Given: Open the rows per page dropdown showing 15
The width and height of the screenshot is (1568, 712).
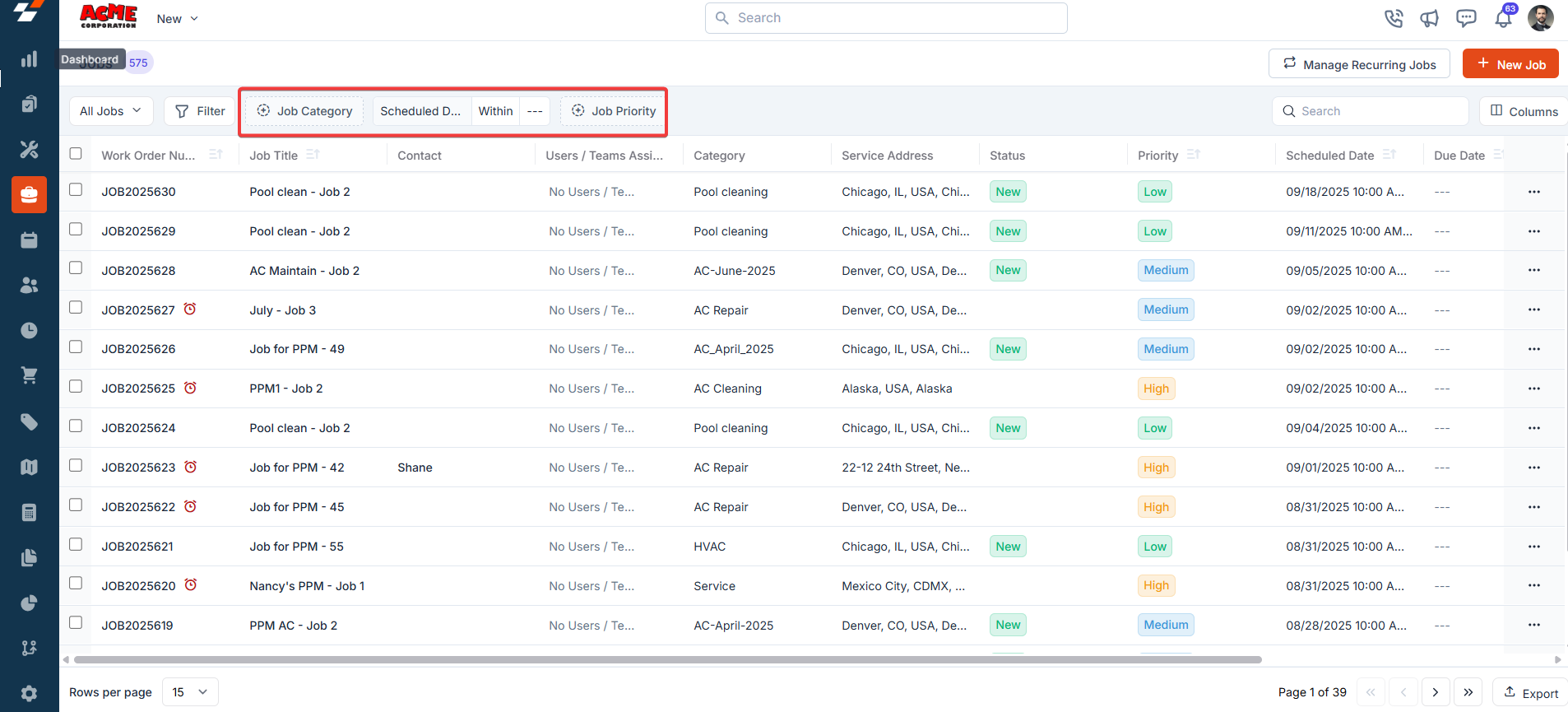Looking at the screenshot, I should 190,692.
